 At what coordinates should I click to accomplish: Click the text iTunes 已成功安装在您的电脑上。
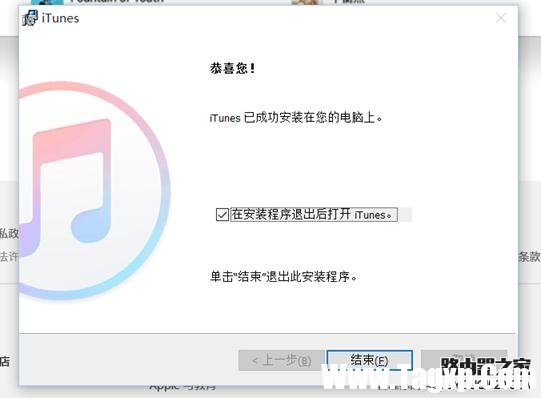(x=296, y=118)
